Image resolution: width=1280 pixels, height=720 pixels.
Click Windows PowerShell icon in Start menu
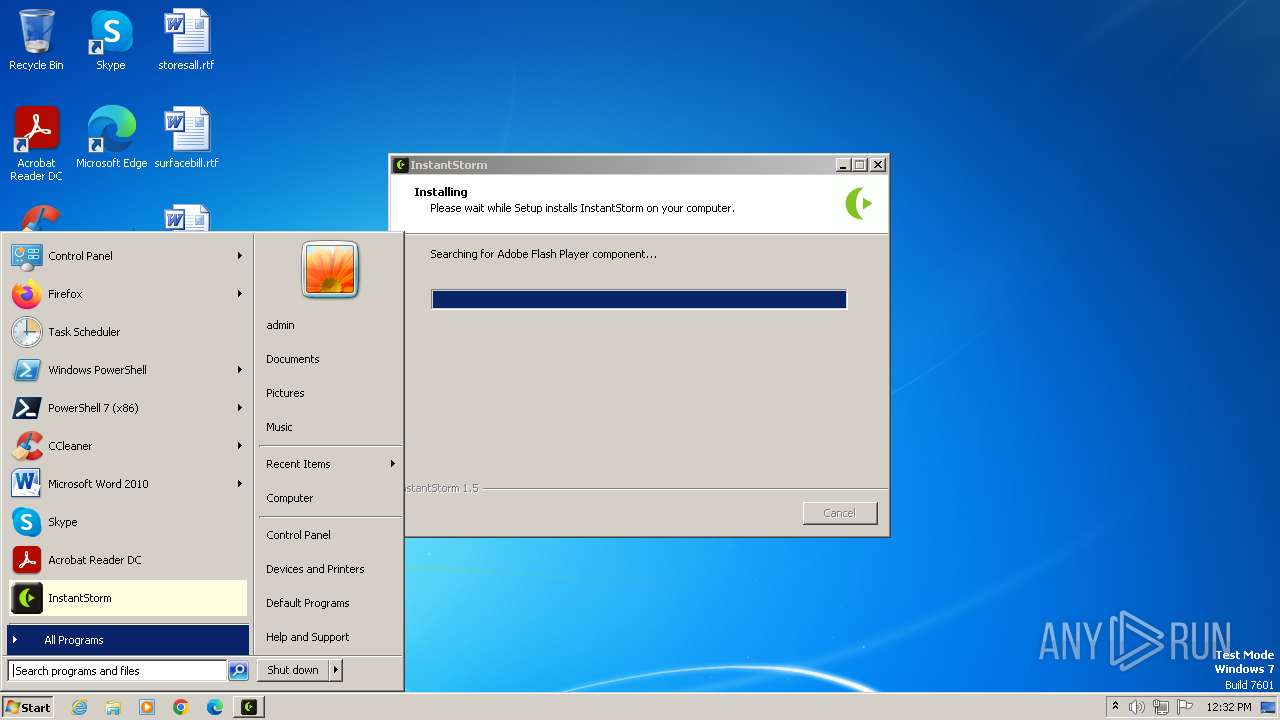tap(27, 370)
